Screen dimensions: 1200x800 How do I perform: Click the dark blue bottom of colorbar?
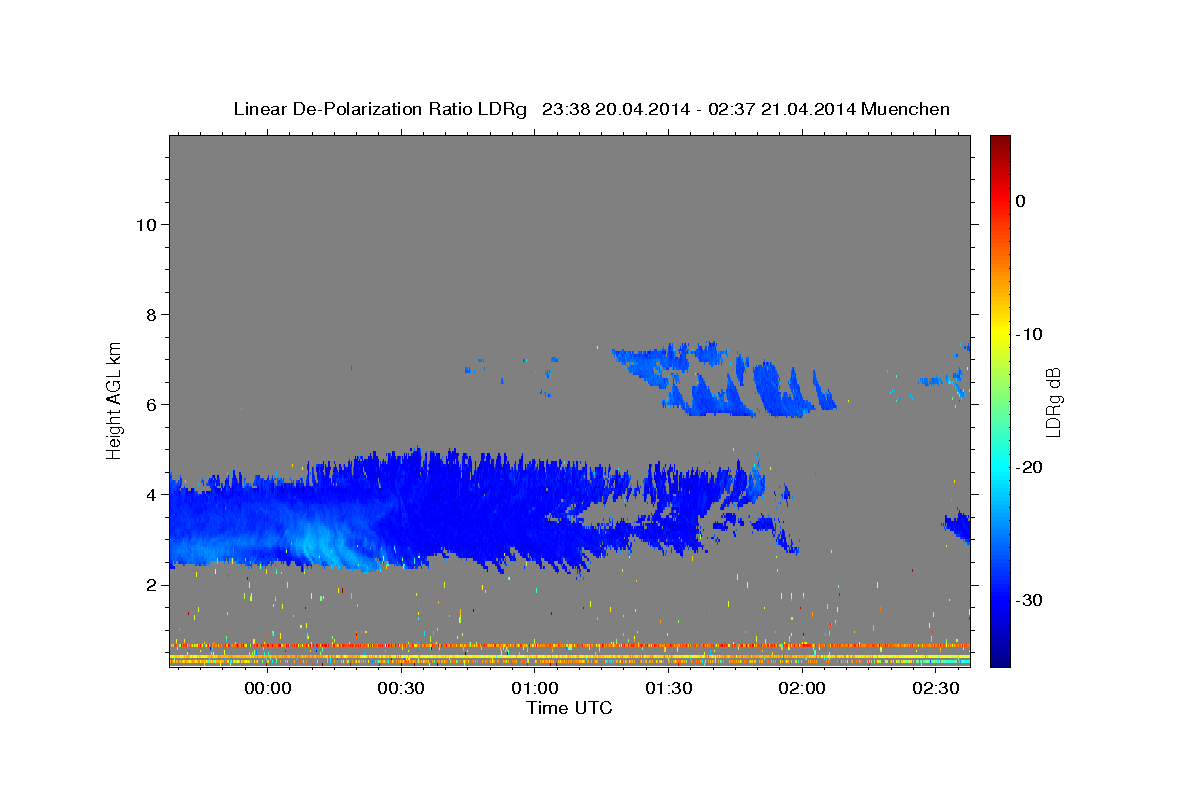999,655
